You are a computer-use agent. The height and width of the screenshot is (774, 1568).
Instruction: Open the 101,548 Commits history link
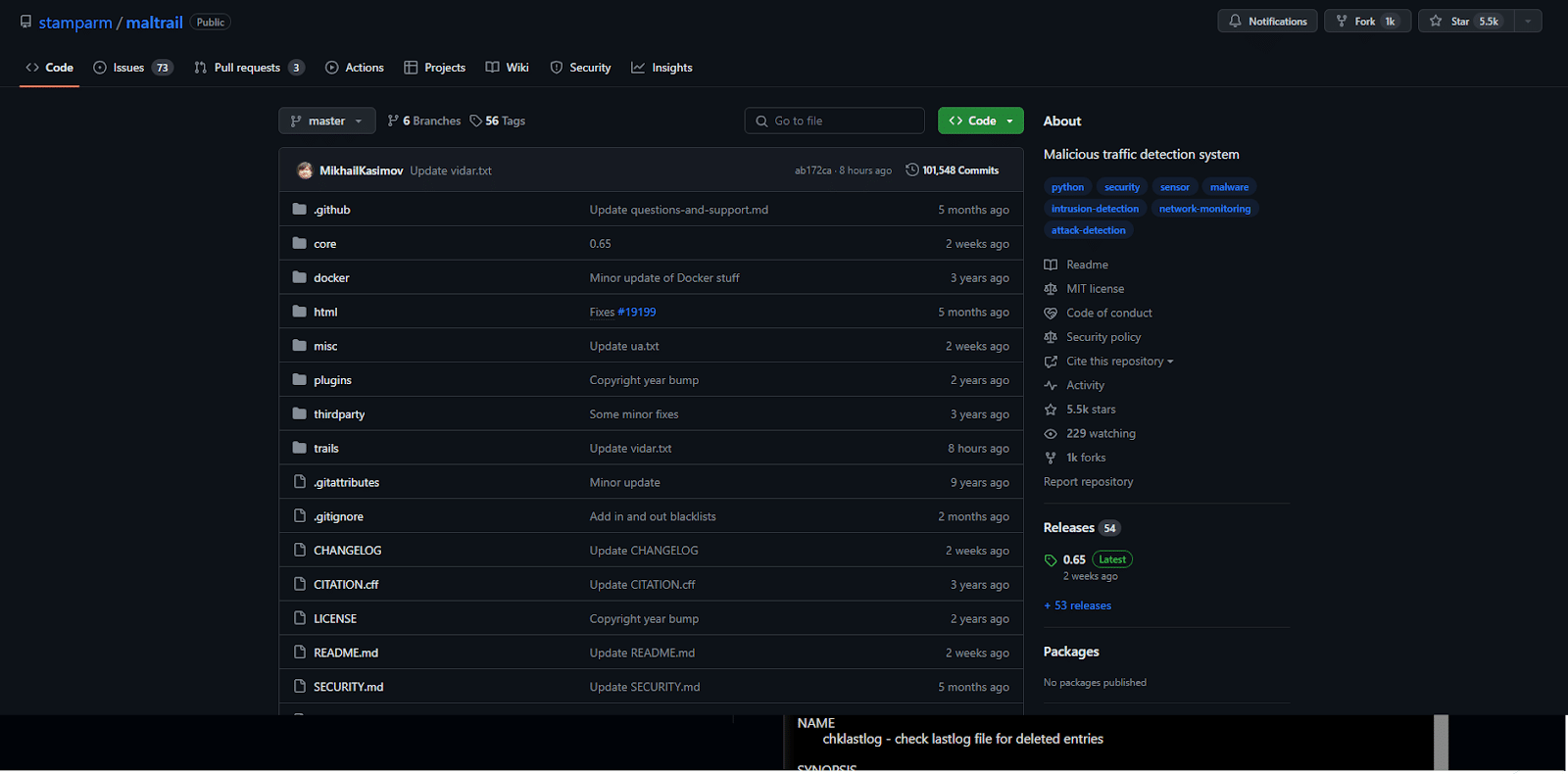click(953, 170)
